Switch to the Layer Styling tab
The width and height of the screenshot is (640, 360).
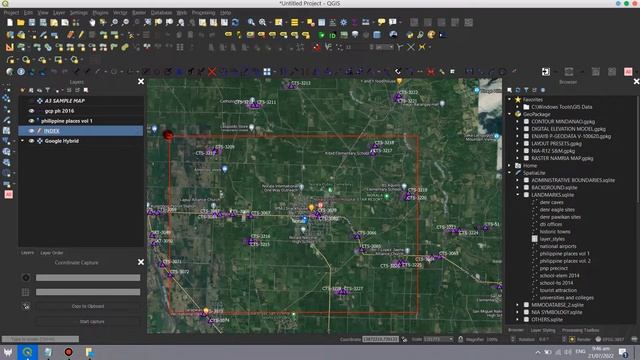[543, 330]
